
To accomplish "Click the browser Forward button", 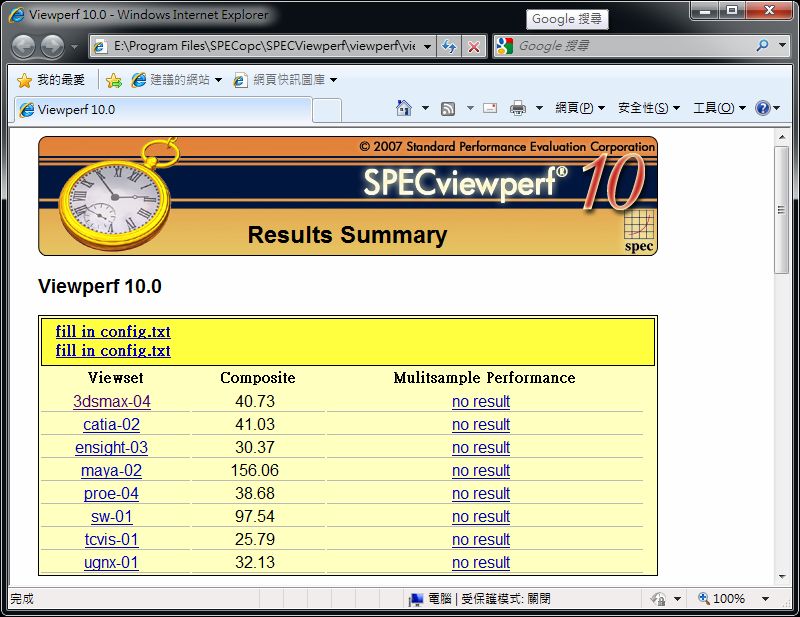I will [52, 47].
